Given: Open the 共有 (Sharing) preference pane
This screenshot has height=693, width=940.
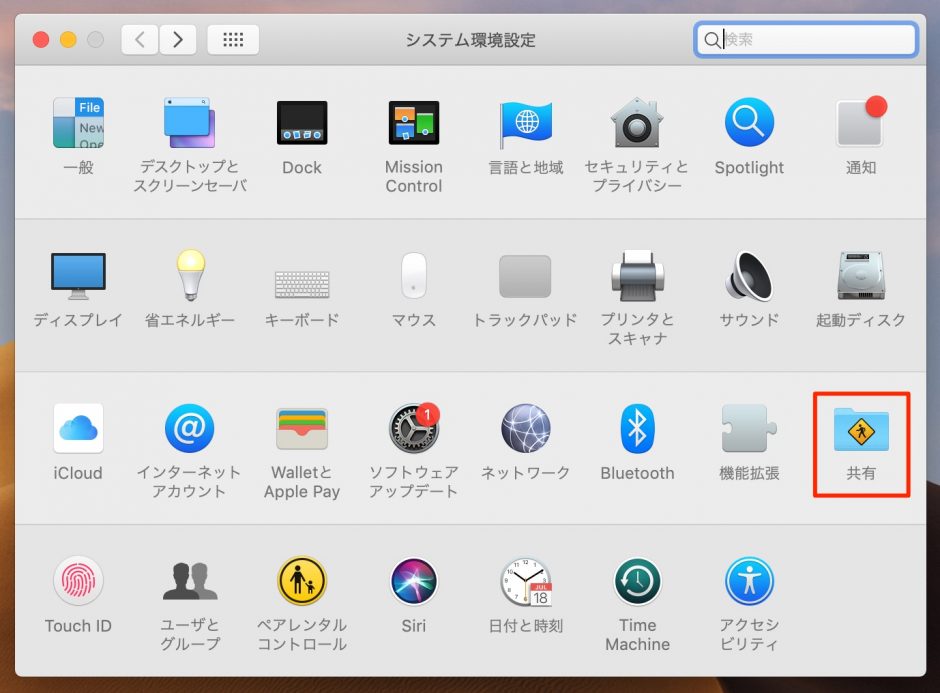Looking at the screenshot, I should pyautogui.click(x=860, y=430).
